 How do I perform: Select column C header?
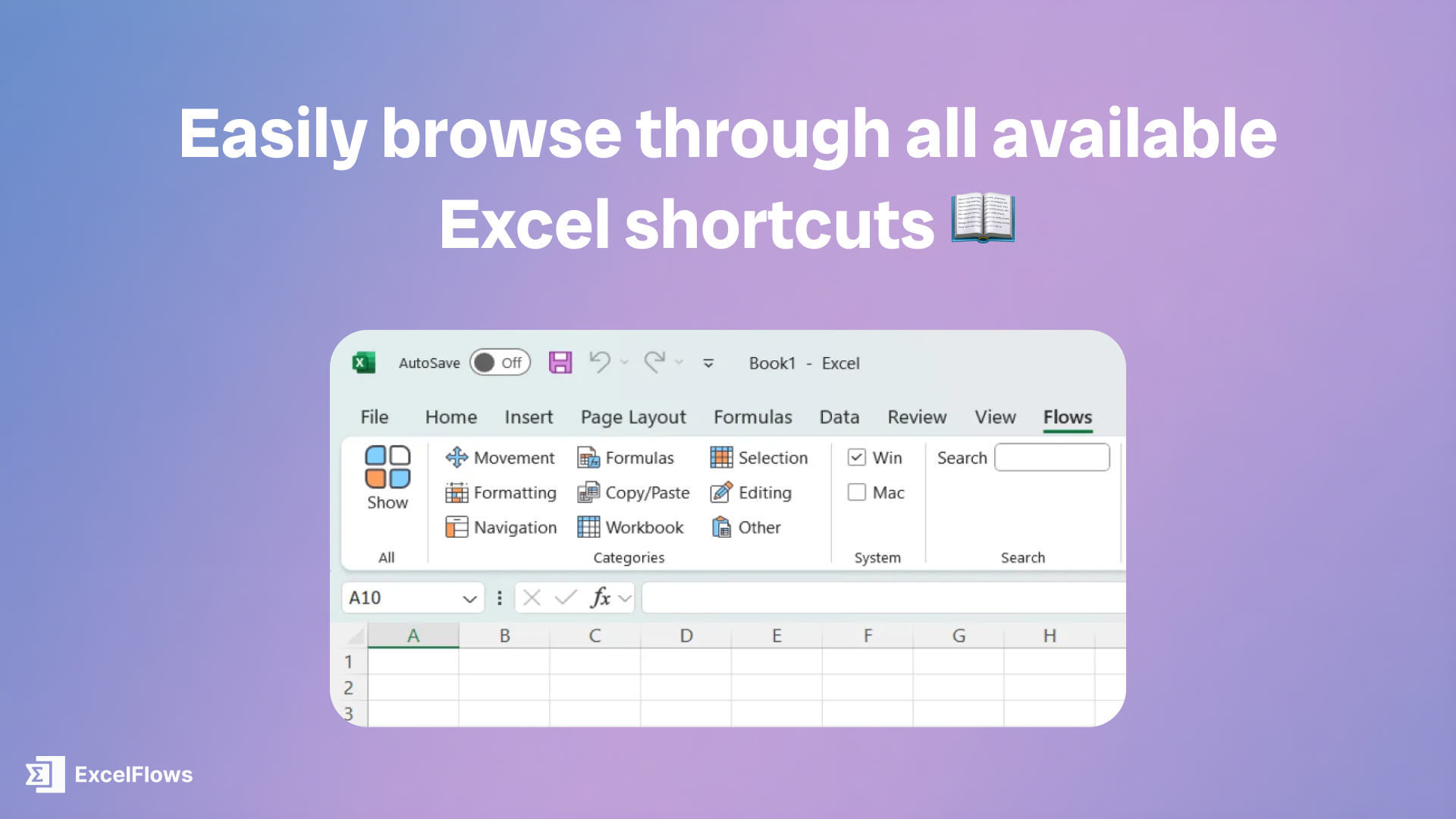tap(595, 635)
